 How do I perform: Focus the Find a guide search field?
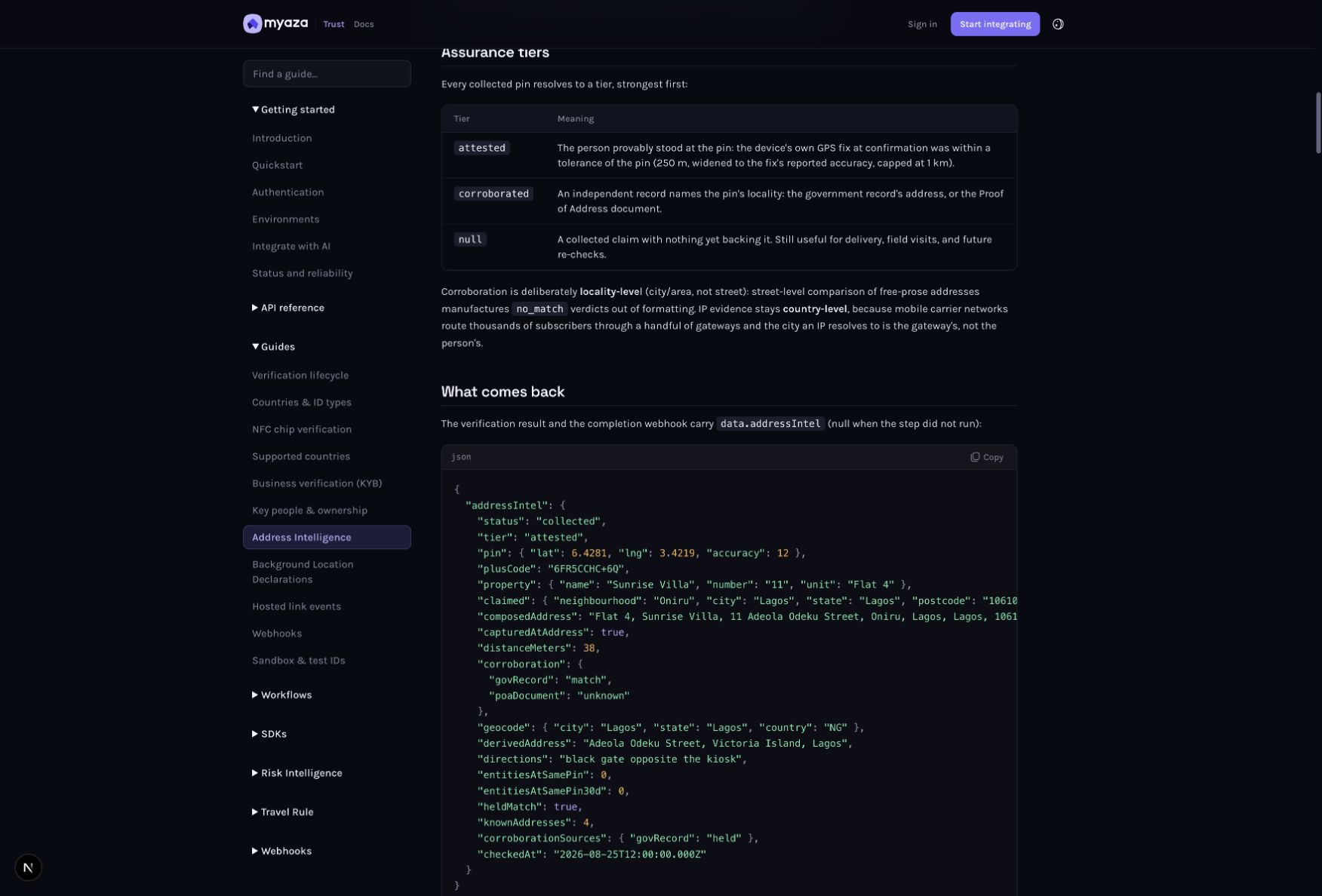pyautogui.click(x=327, y=74)
